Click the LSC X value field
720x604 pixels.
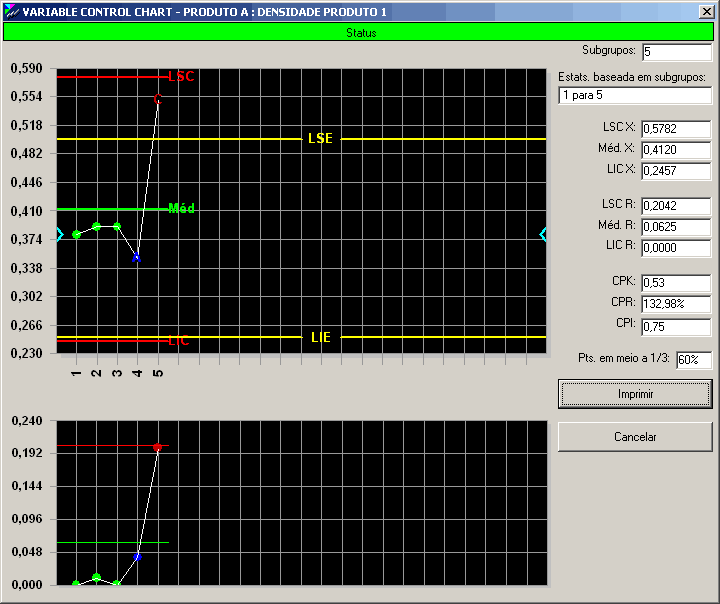click(675, 129)
